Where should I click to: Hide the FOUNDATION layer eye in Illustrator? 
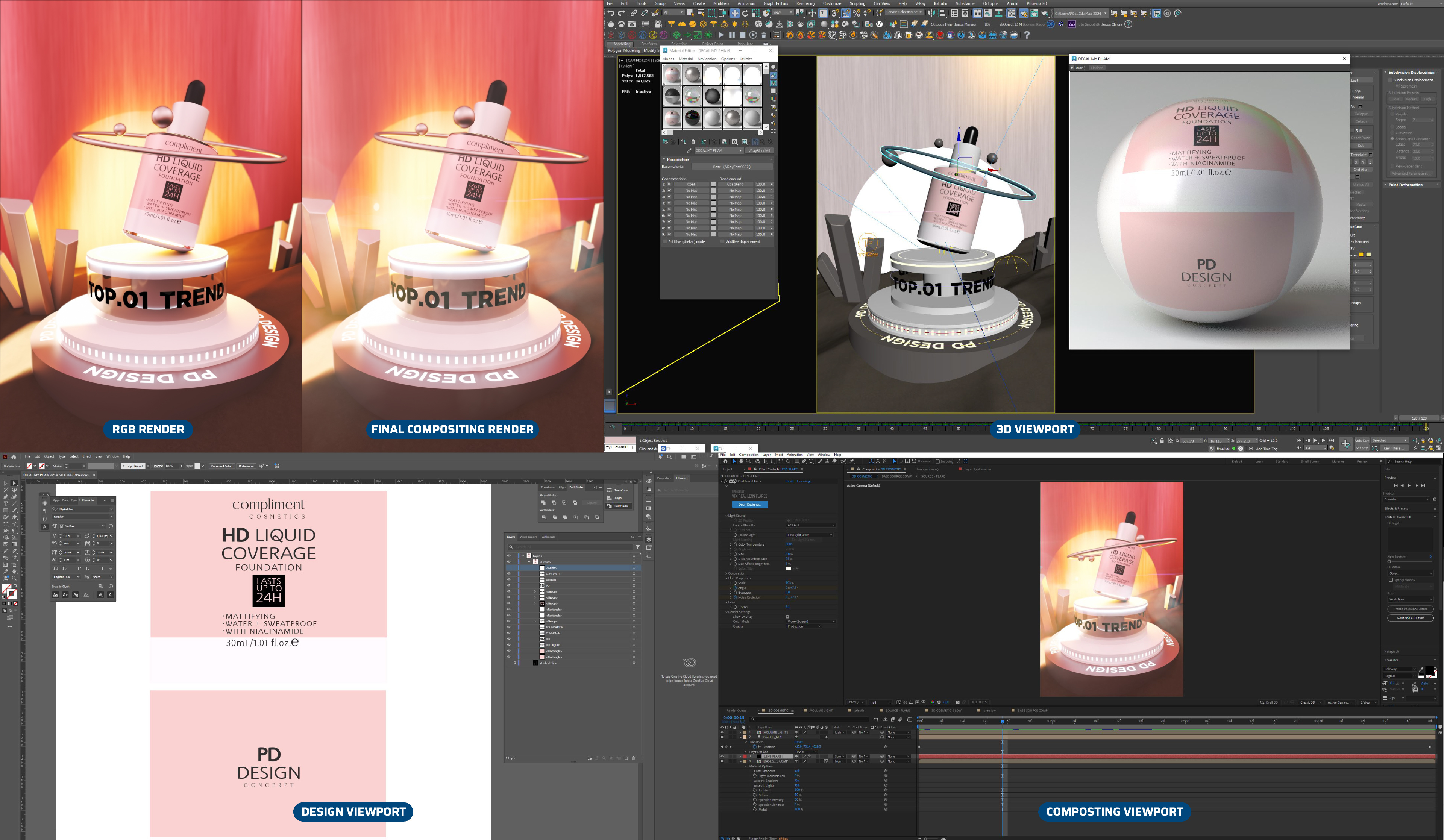[x=508, y=627]
